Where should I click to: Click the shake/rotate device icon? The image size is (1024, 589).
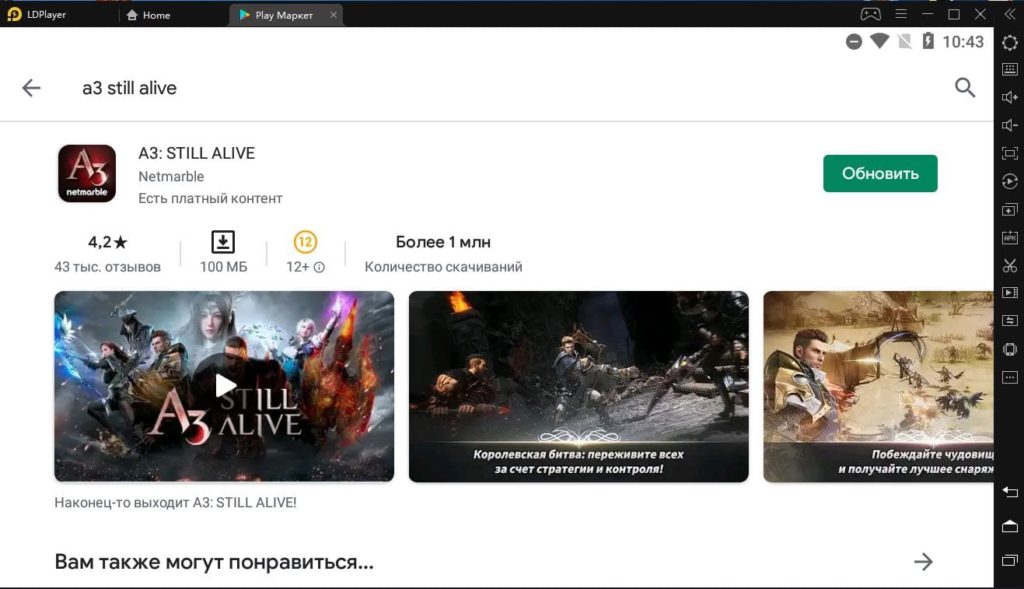(1010, 349)
